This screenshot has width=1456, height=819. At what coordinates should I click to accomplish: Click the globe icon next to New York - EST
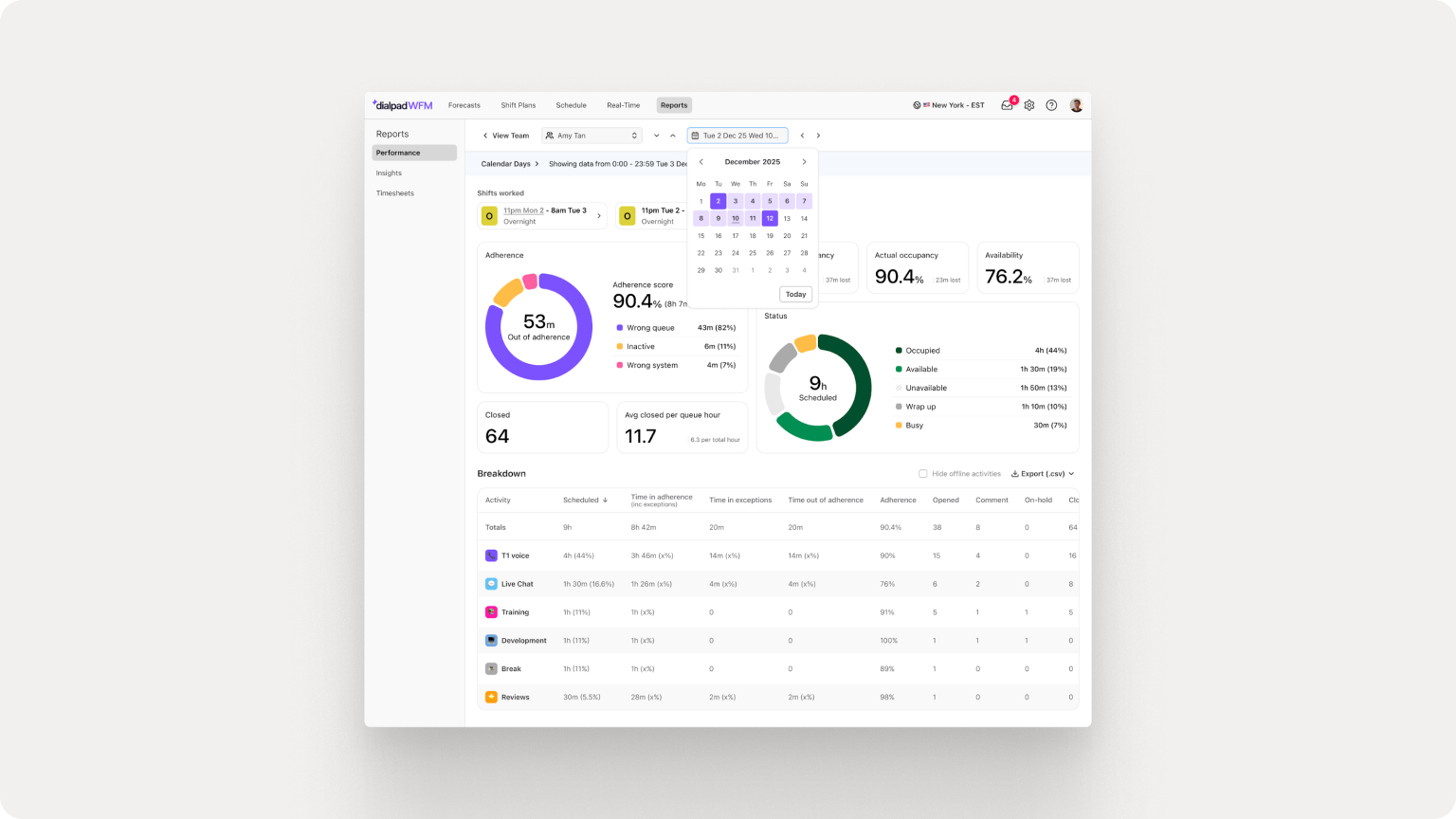(916, 105)
